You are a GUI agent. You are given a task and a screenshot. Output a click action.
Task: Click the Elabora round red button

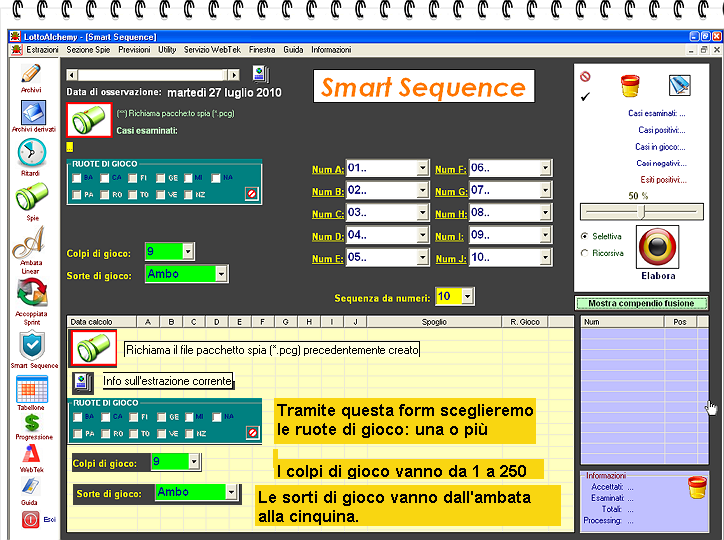point(658,247)
